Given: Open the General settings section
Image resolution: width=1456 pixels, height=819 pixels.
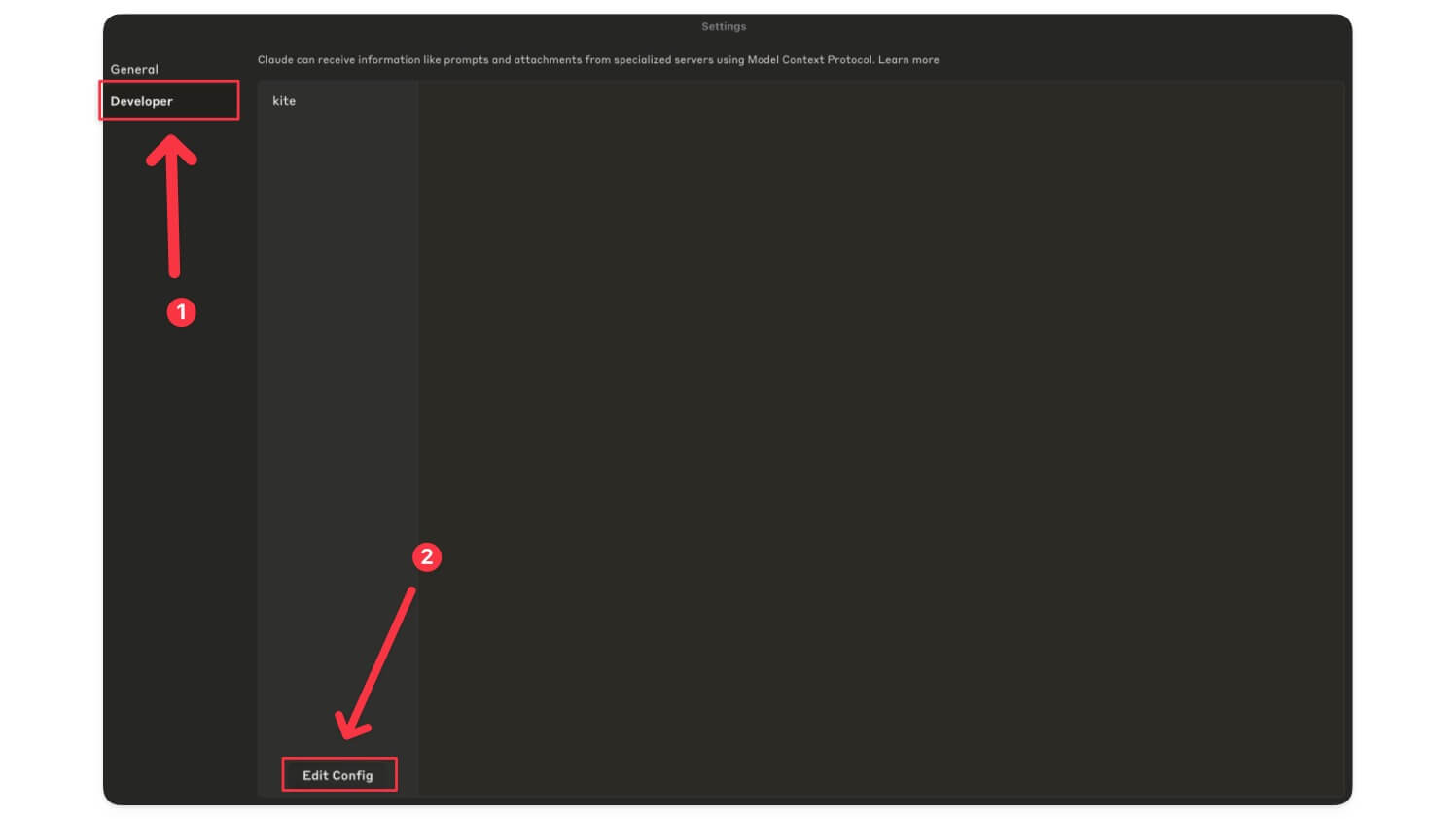Looking at the screenshot, I should (x=134, y=70).
